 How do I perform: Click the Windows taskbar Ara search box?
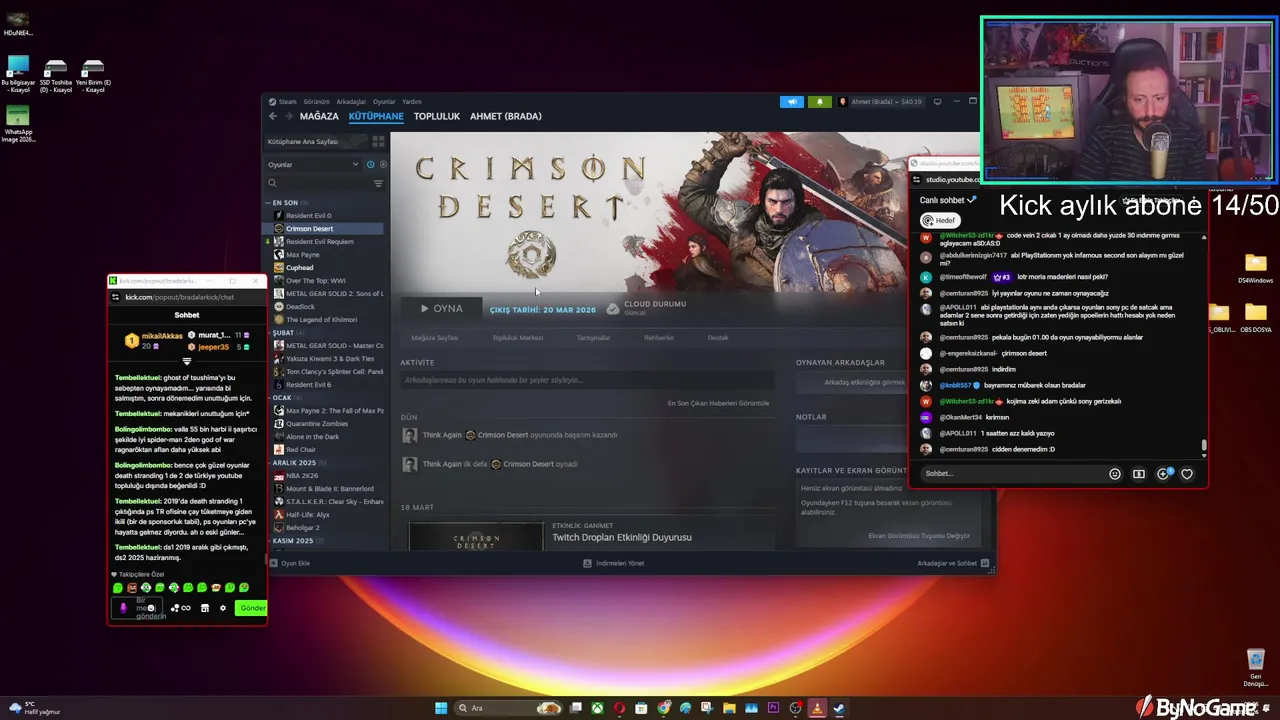coord(507,708)
